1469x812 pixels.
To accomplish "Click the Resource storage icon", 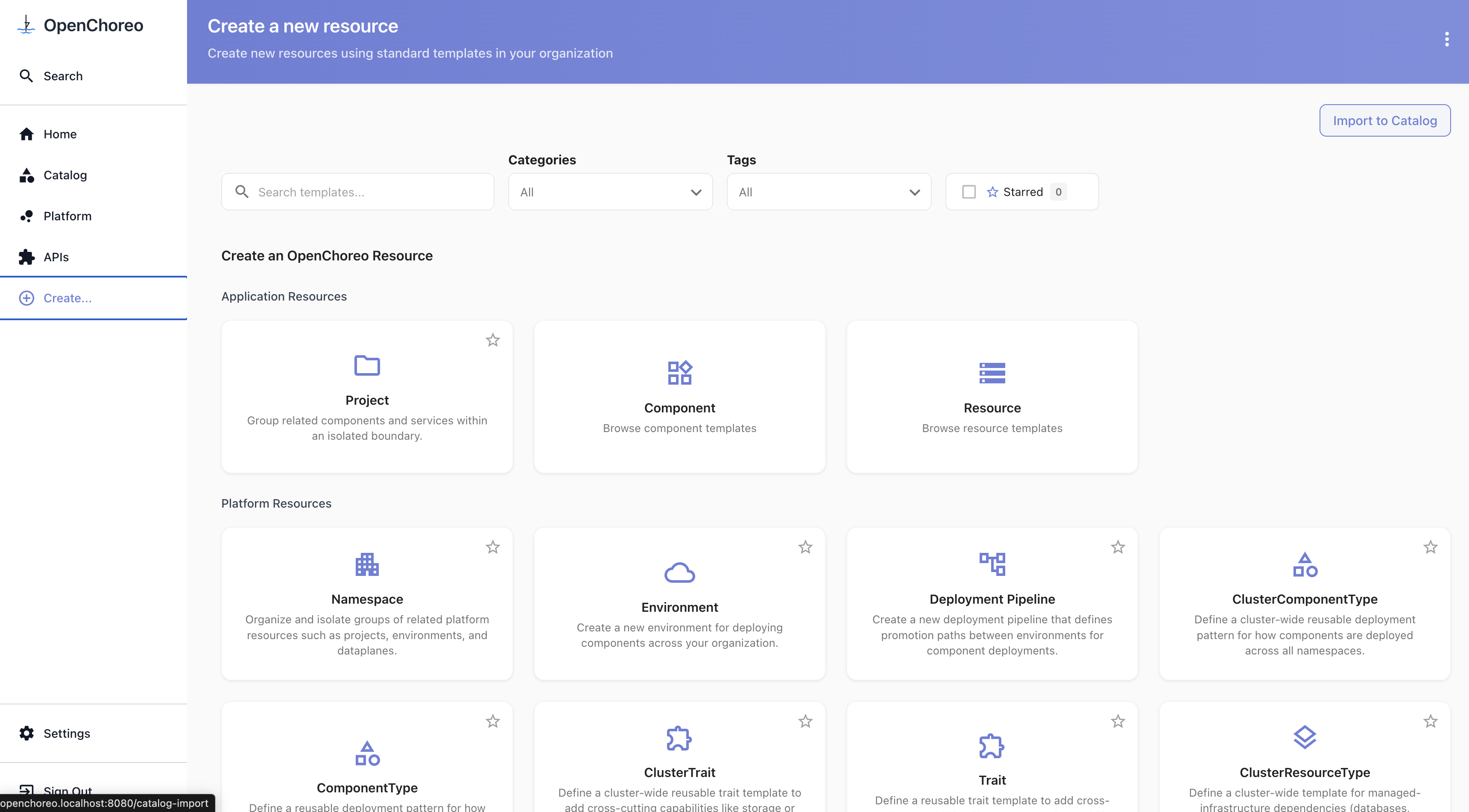I will click(x=992, y=373).
